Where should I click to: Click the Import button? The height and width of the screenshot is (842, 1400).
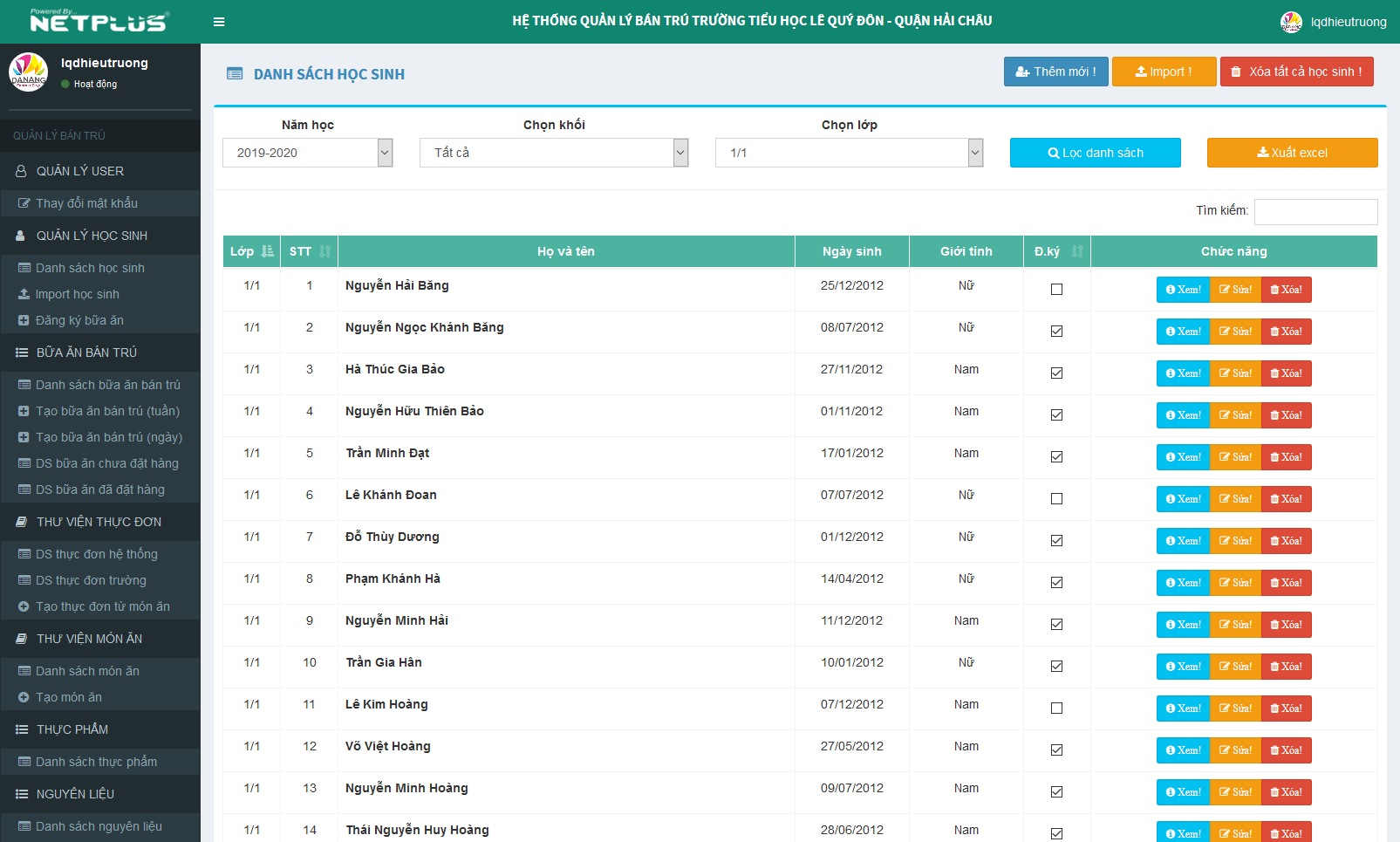pyautogui.click(x=1164, y=72)
